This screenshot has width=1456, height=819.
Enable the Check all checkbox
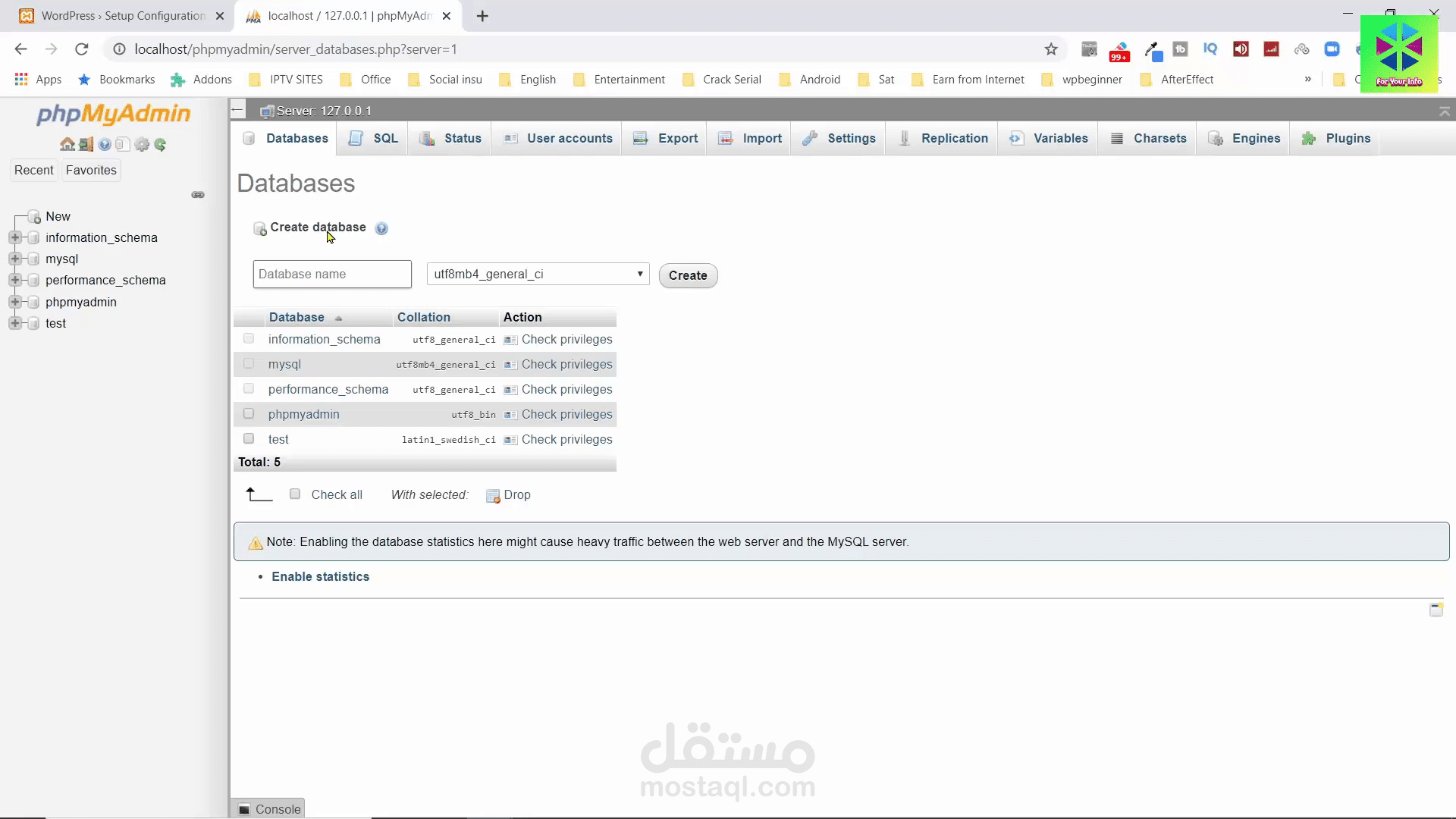coord(295,494)
